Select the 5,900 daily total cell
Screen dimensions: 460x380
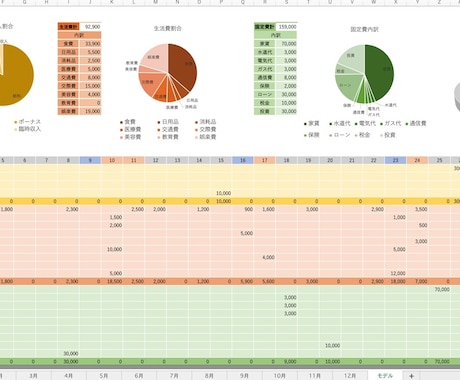click(x=243, y=281)
